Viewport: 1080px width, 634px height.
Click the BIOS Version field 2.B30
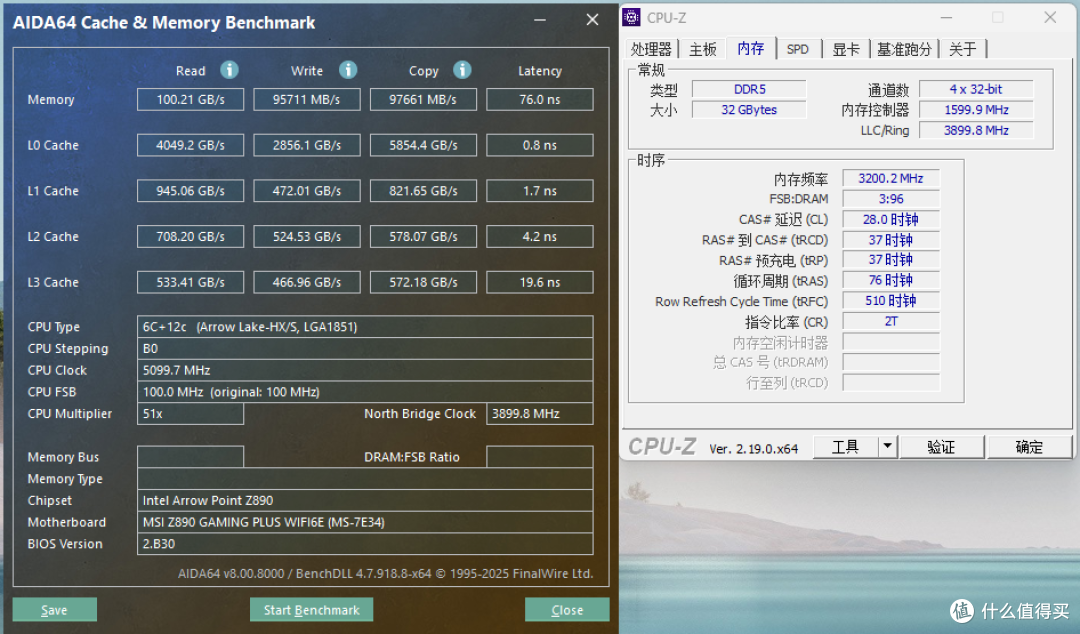(365, 544)
